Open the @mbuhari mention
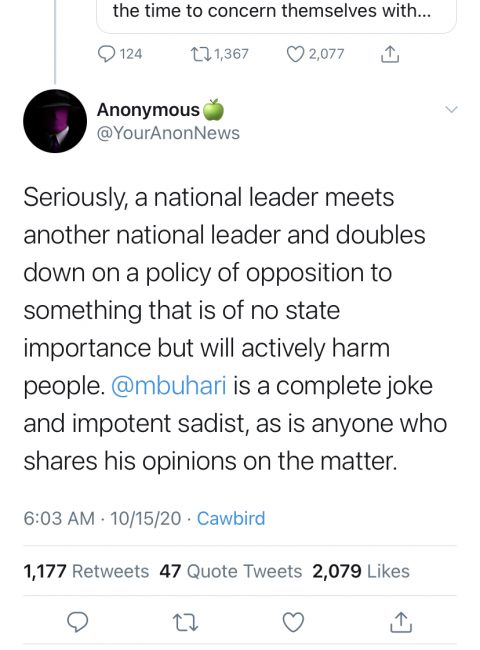This screenshot has height=650, width=480. pyautogui.click(x=169, y=386)
